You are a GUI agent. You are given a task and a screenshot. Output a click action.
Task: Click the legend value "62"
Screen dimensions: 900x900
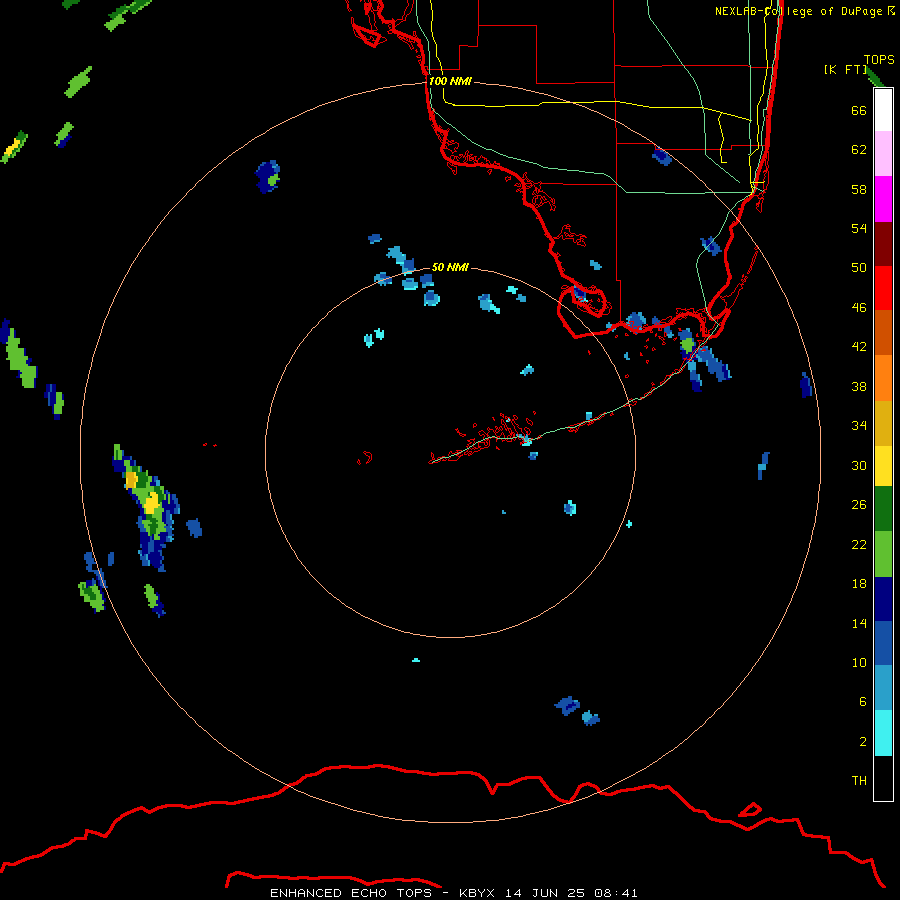(x=859, y=150)
